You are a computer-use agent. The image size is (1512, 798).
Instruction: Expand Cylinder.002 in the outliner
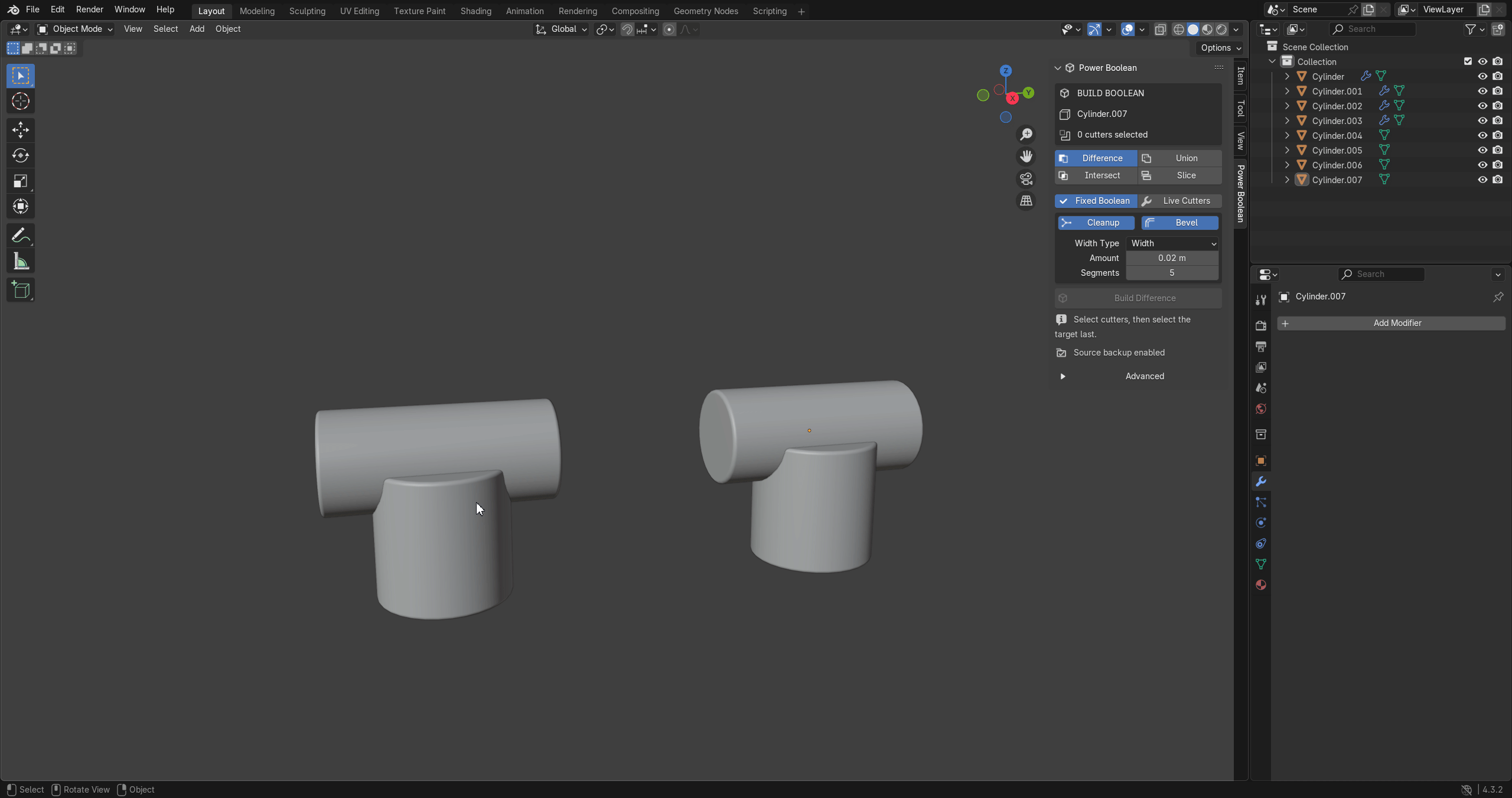(x=1288, y=106)
